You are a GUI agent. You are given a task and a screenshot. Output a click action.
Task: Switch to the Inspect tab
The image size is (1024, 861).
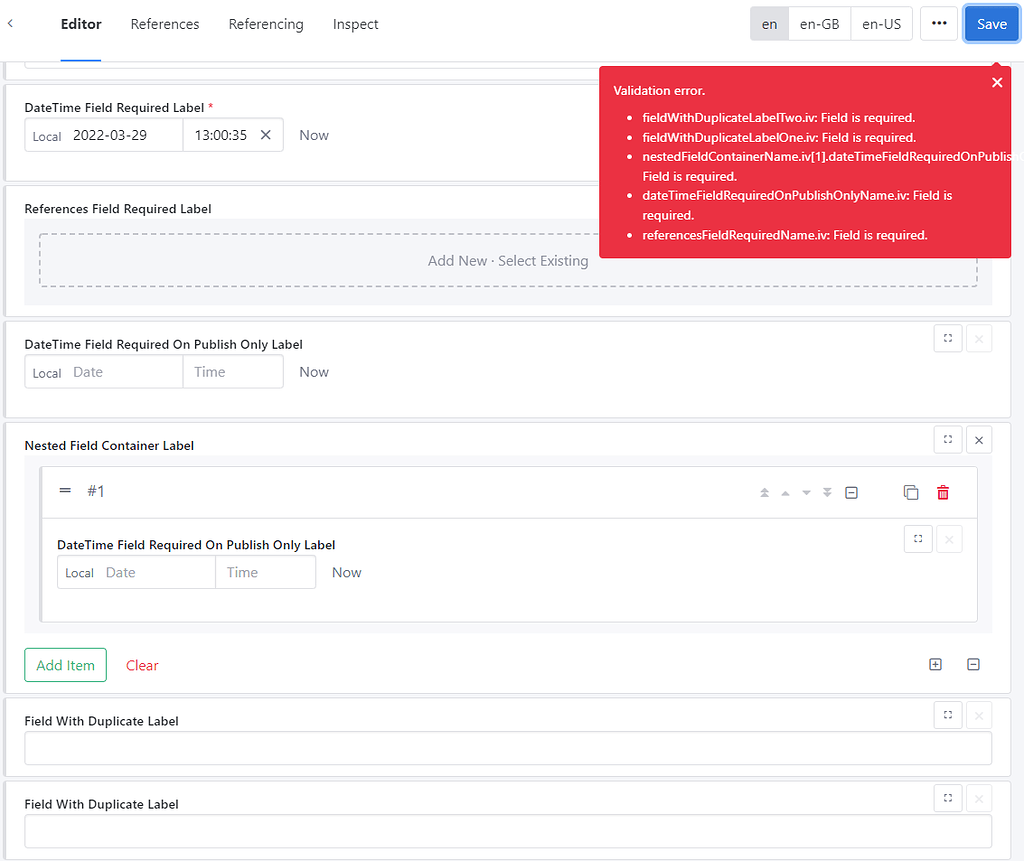[355, 24]
